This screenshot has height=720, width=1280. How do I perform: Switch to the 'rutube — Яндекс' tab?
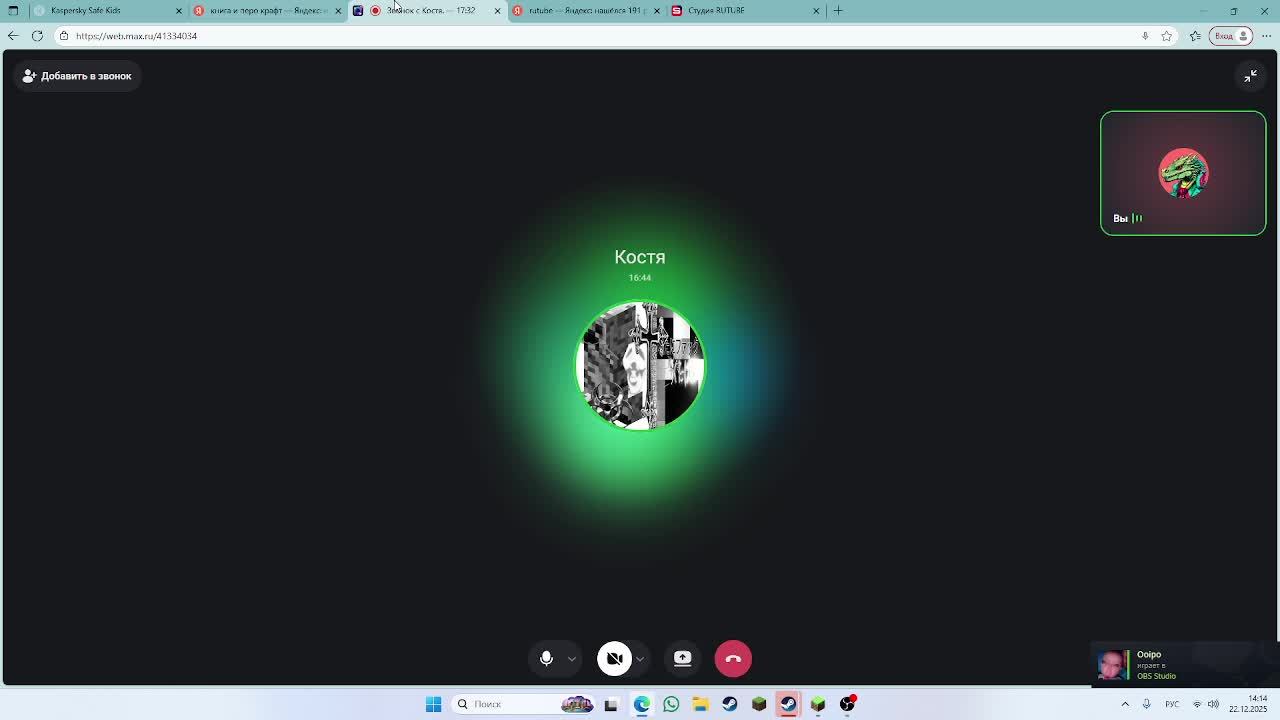585,10
